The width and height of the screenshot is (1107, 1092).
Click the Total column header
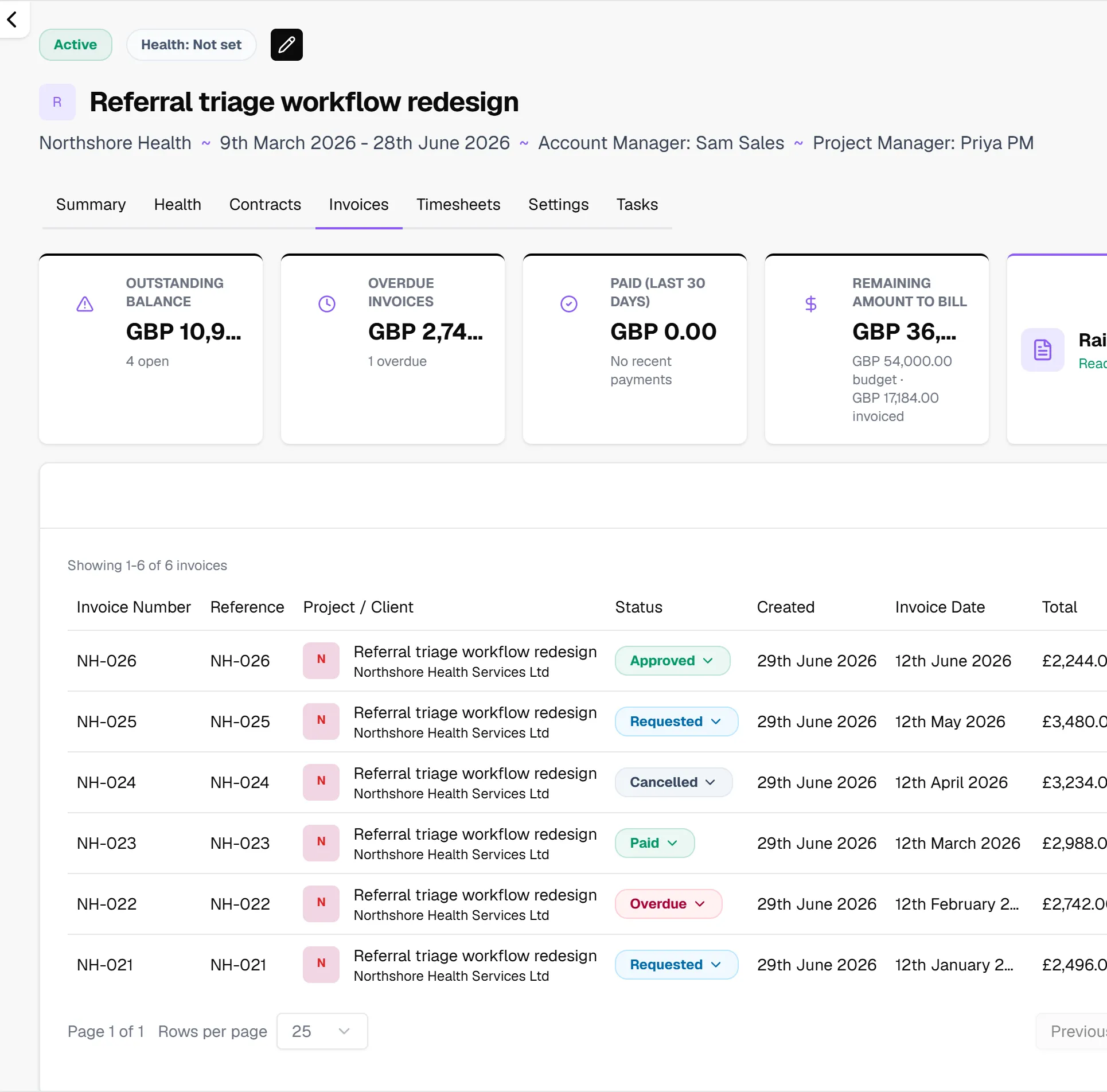coord(1059,607)
